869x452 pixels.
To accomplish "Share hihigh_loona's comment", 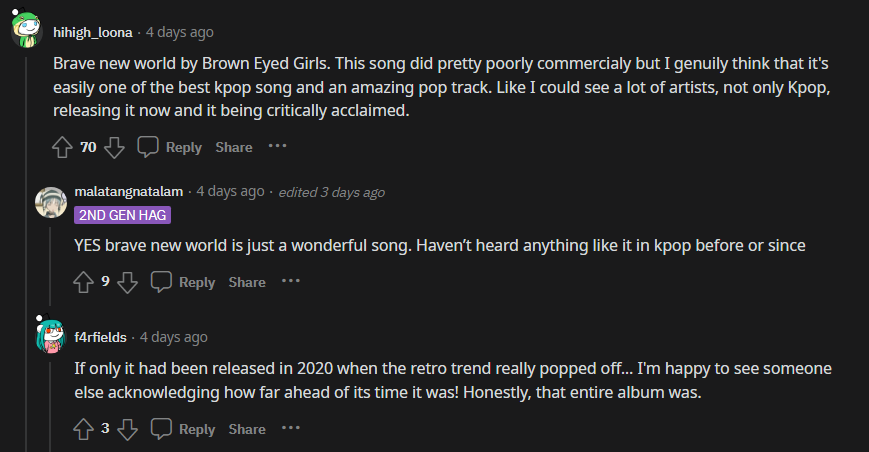I will [x=234, y=147].
